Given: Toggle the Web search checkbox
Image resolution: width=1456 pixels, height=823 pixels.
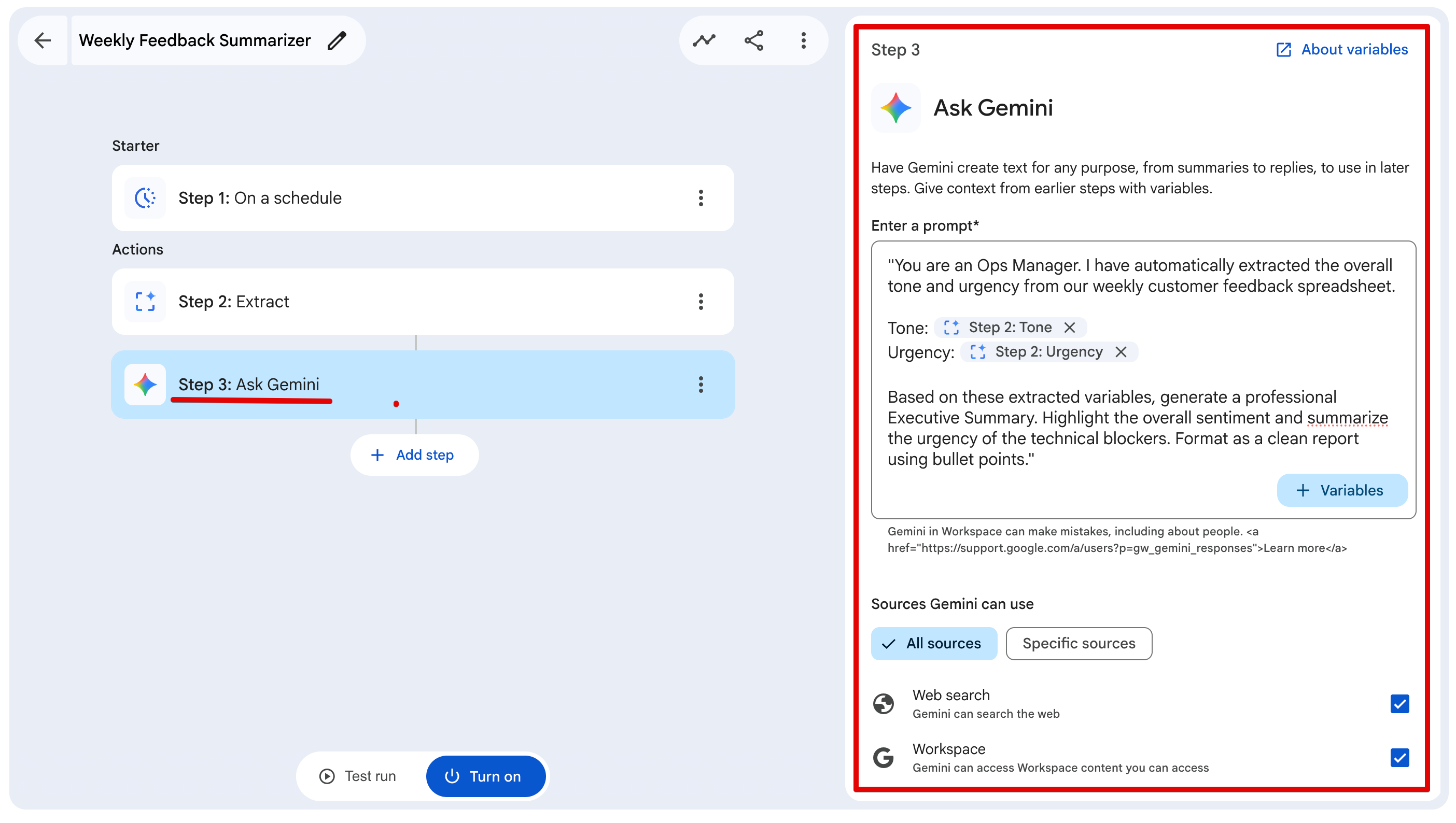Looking at the screenshot, I should tap(1399, 704).
